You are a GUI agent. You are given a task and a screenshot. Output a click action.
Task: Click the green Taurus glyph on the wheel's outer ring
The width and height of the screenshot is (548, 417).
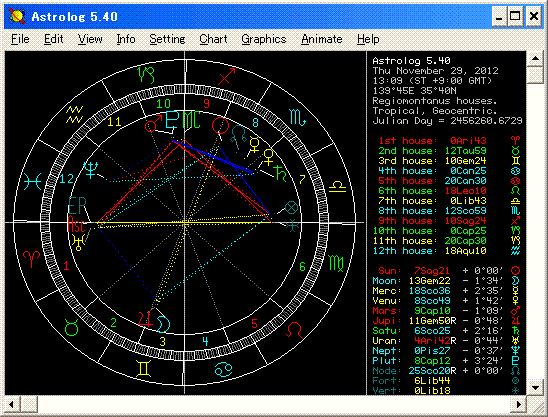coord(71,328)
